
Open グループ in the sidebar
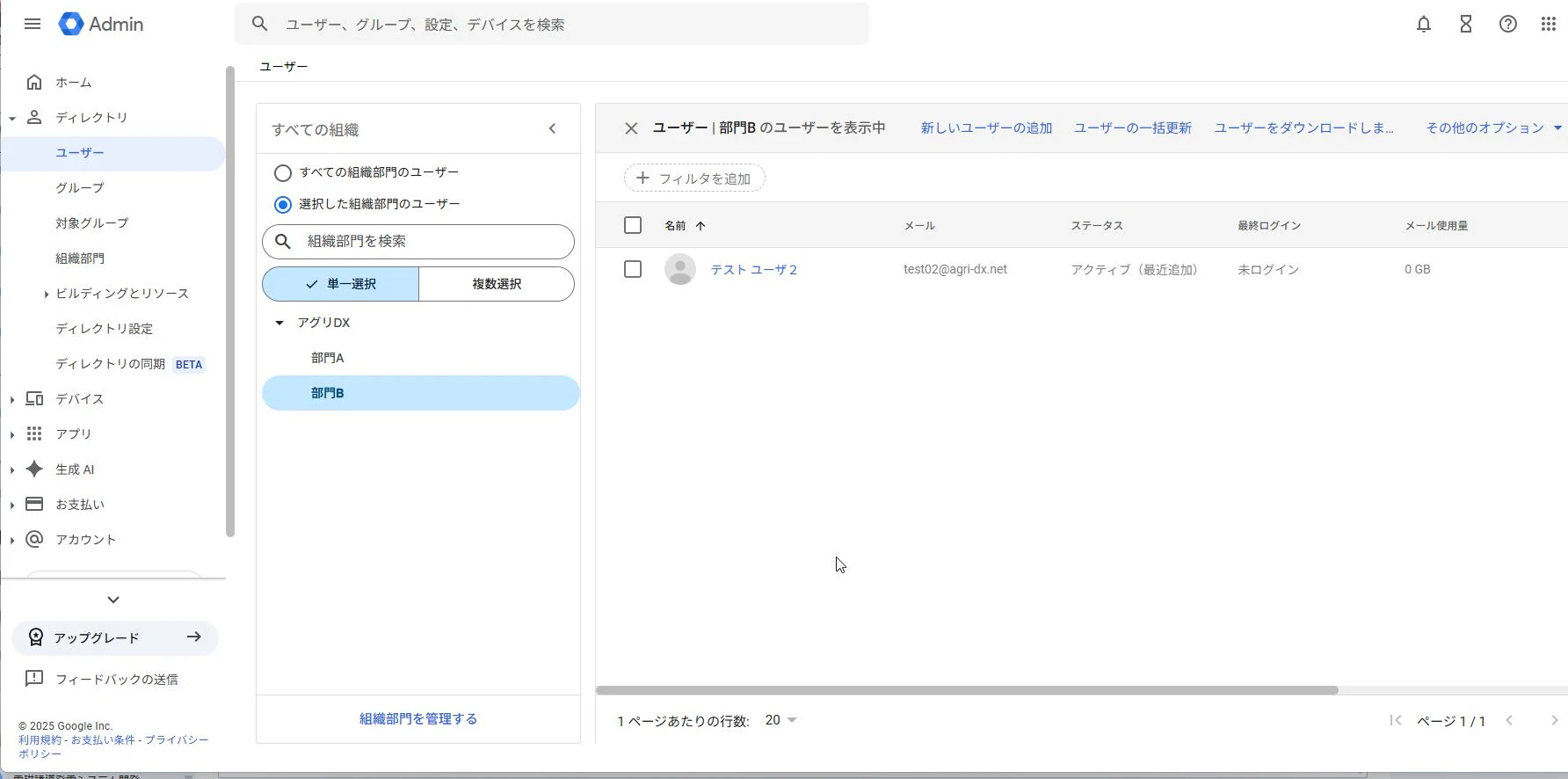pyautogui.click(x=80, y=187)
